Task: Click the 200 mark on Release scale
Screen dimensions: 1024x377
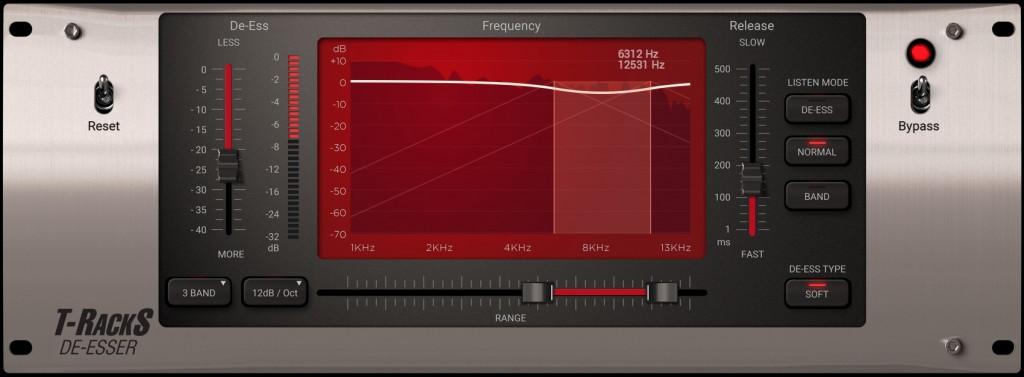Action: [722, 165]
